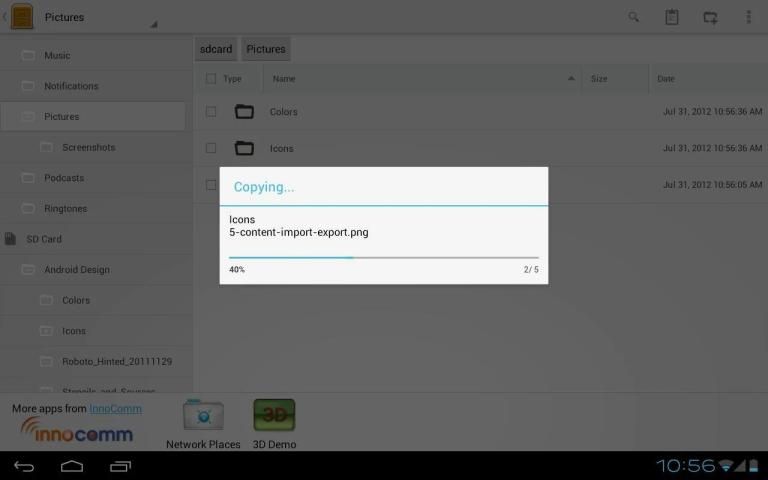Tap the clipboard paste icon
This screenshot has height=480, width=768.
click(672, 17)
